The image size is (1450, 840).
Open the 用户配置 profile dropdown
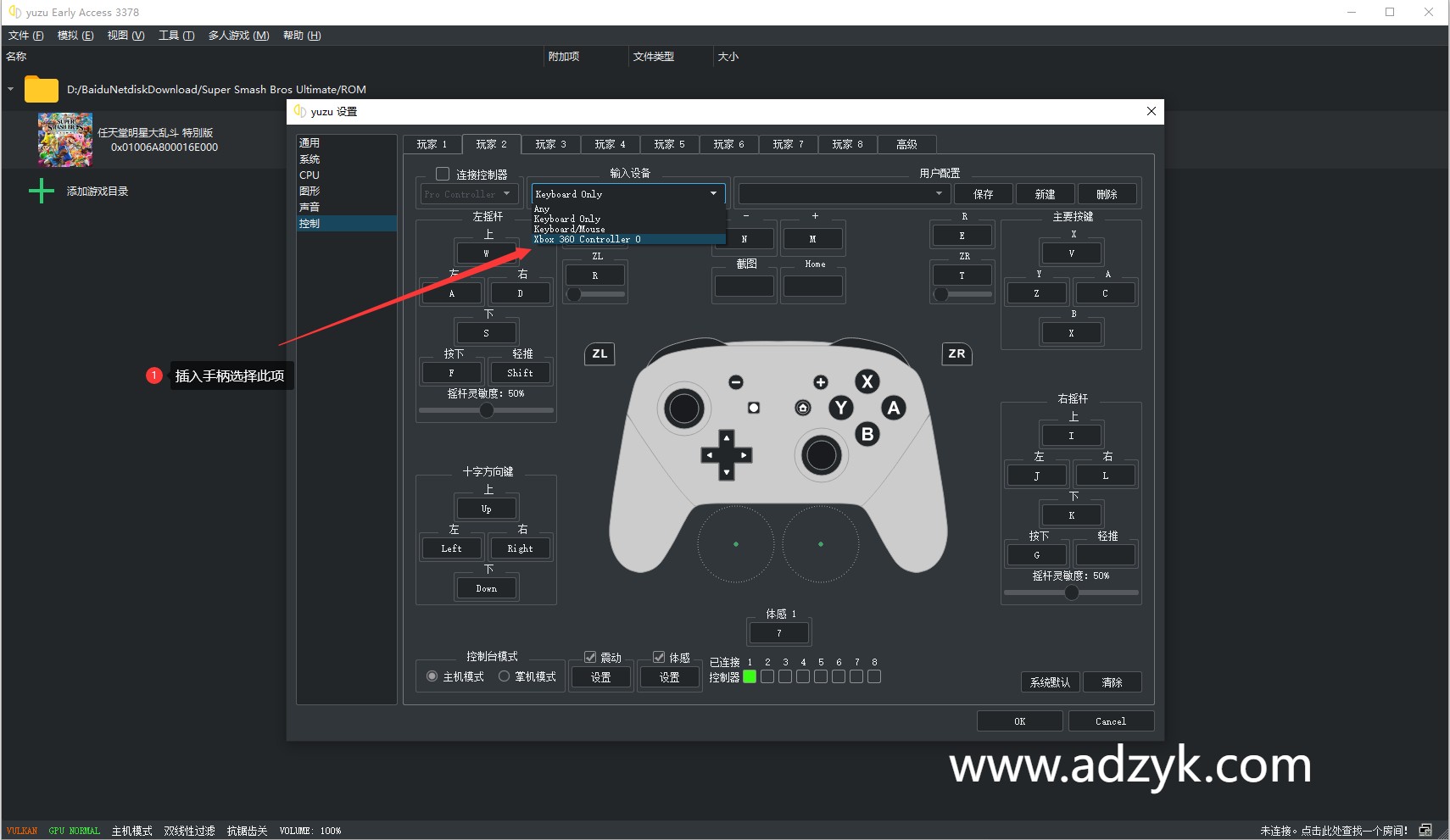point(843,194)
